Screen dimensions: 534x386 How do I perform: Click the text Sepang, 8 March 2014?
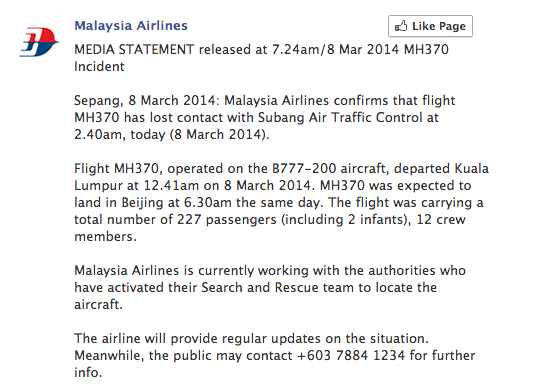point(145,101)
